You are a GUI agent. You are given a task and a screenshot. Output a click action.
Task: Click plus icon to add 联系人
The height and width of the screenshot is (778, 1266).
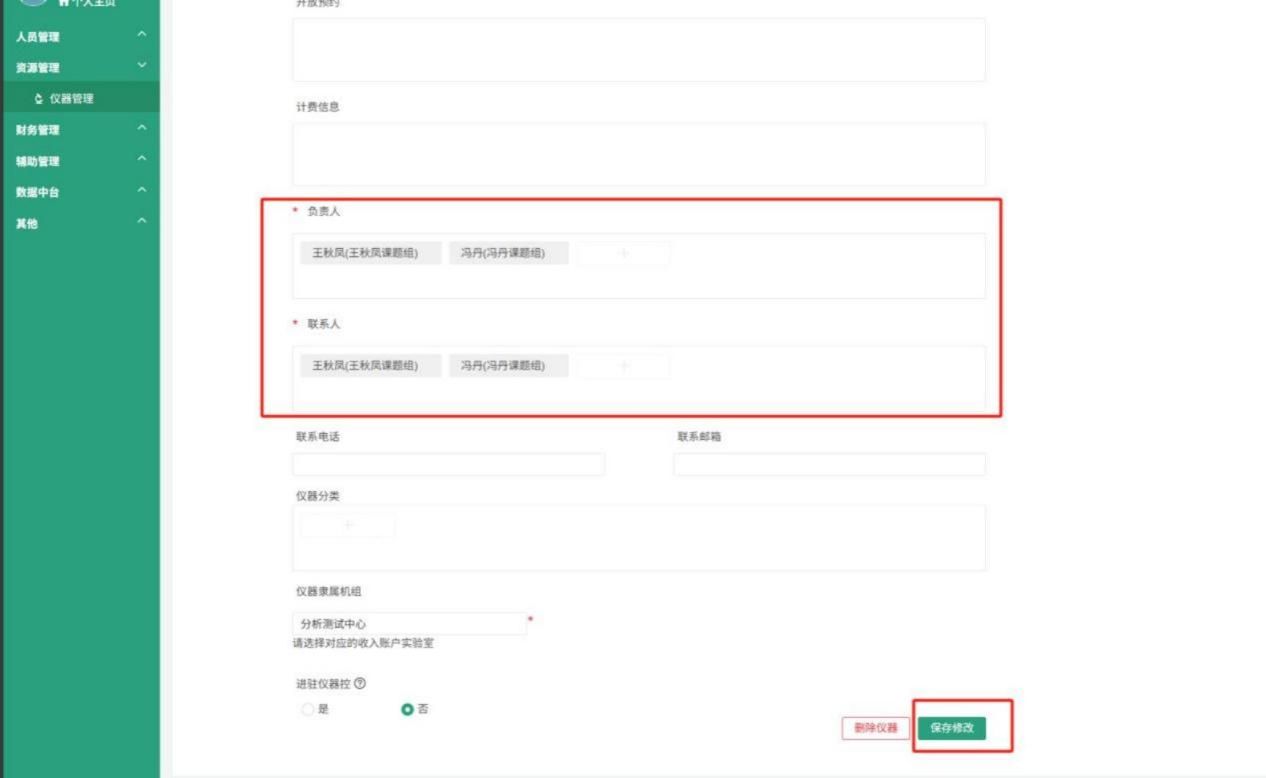(x=624, y=366)
